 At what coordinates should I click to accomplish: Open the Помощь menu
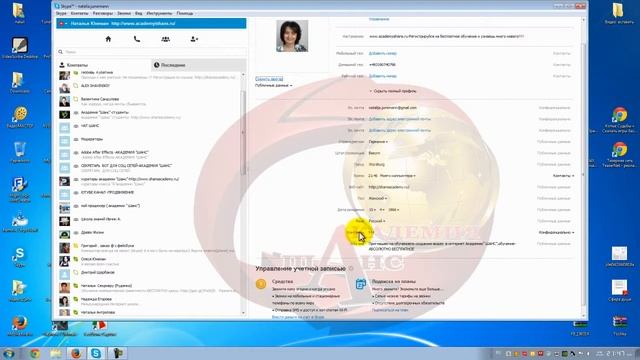click(x=184, y=13)
